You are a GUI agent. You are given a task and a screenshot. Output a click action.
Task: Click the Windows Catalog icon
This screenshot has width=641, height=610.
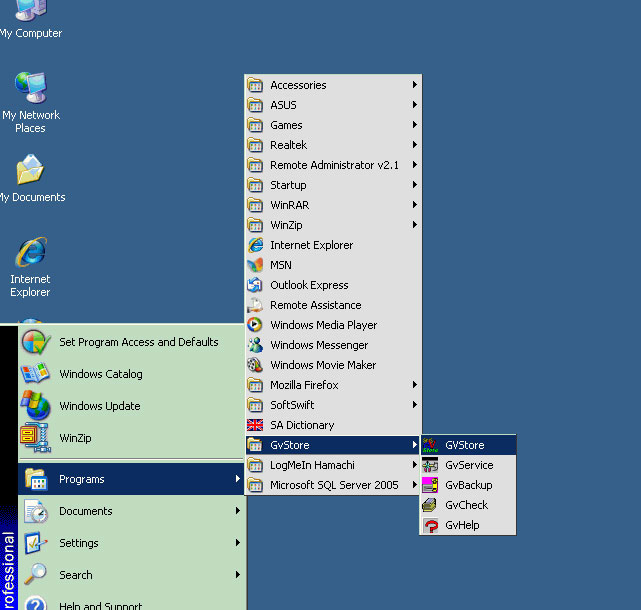point(35,374)
